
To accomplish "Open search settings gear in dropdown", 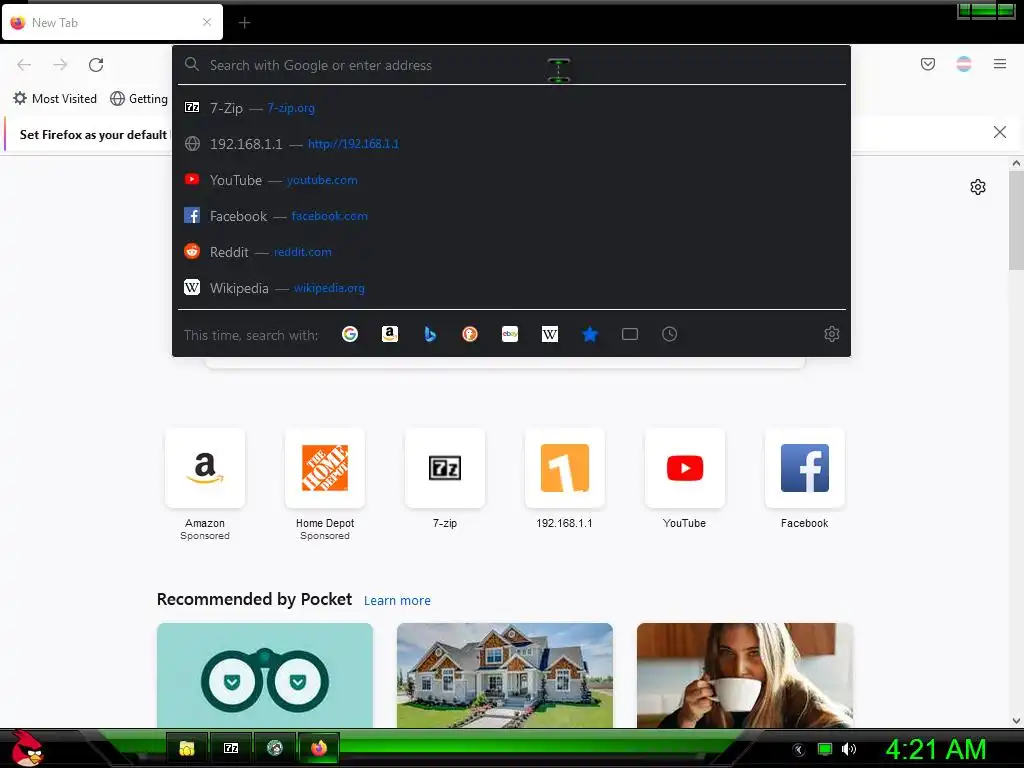I will click(831, 334).
